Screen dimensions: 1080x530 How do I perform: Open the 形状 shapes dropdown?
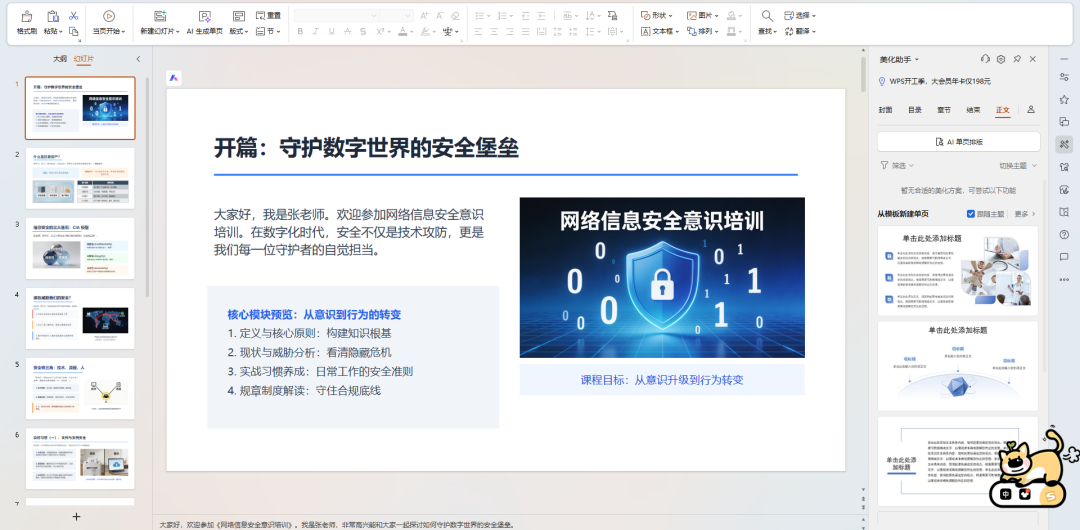tap(656, 15)
